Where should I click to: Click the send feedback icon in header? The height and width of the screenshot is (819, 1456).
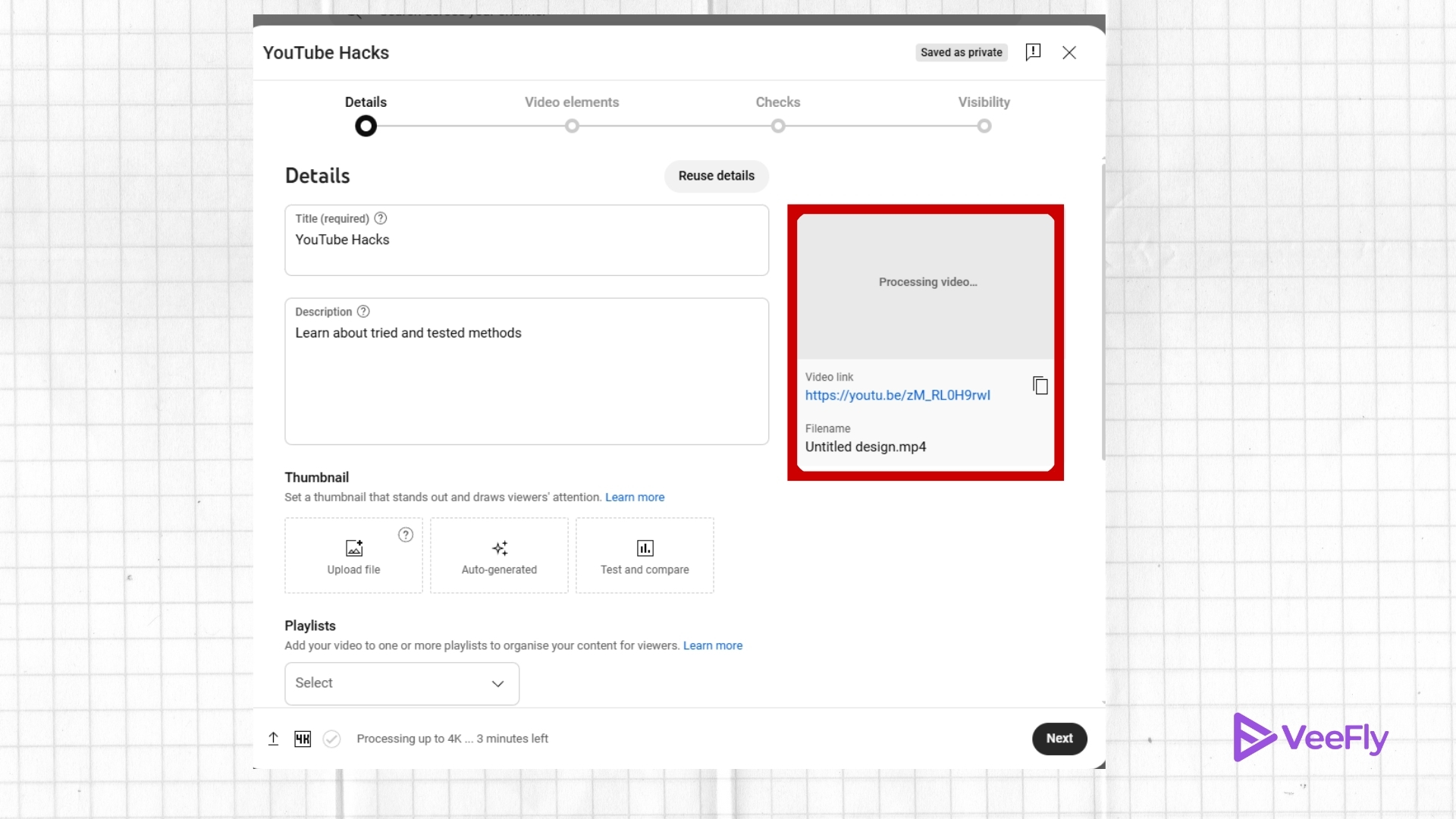[1033, 52]
